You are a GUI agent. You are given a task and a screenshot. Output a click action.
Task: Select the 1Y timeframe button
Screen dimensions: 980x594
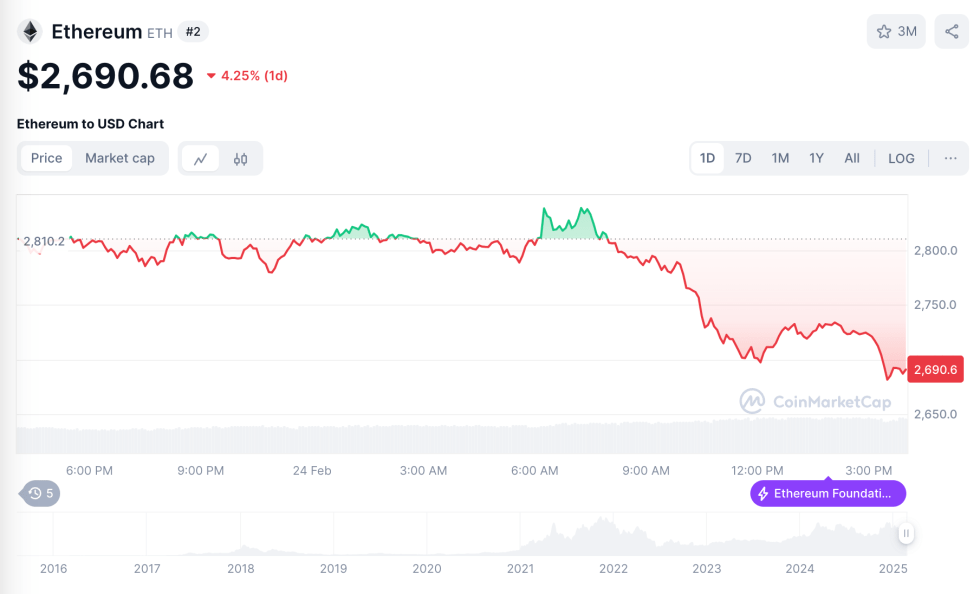pyautogui.click(x=816, y=158)
